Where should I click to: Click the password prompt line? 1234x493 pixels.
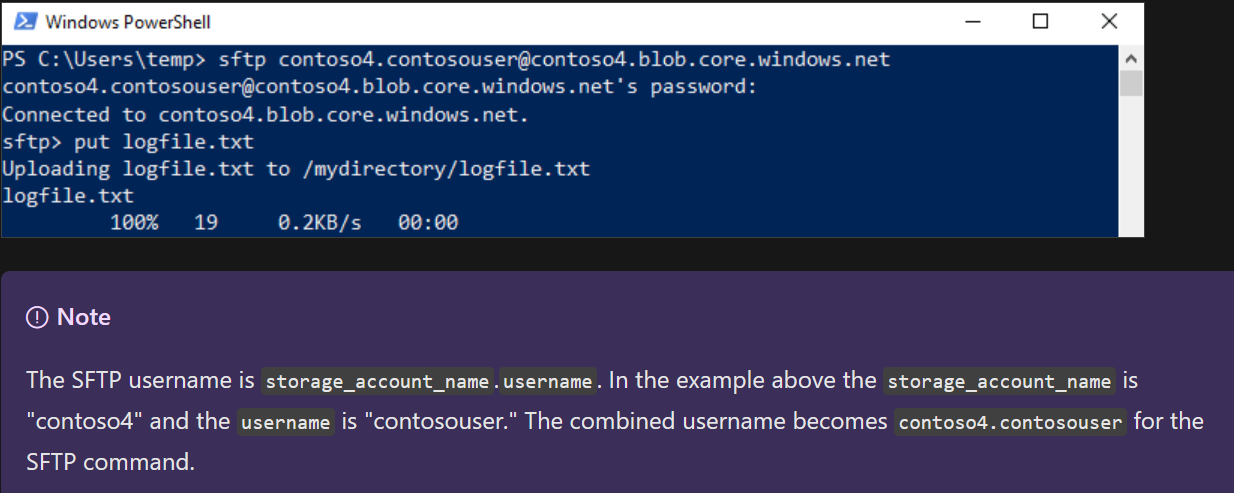[380, 87]
